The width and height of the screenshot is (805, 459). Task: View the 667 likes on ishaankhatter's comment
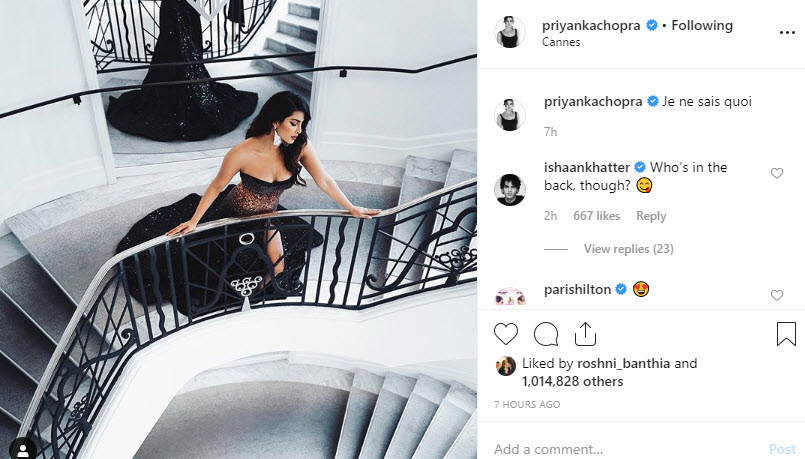click(x=597, y=216)
